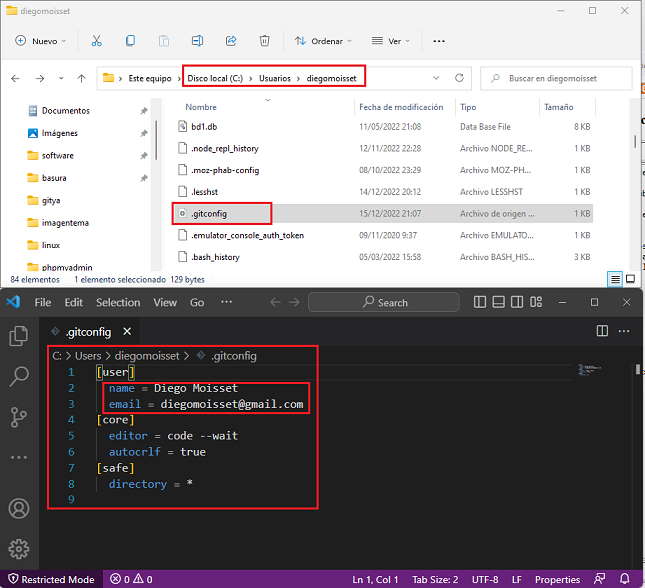Select the .moz-phab-config file
Image resolution: width=645 pixels, height=588 pixels.
225,170
